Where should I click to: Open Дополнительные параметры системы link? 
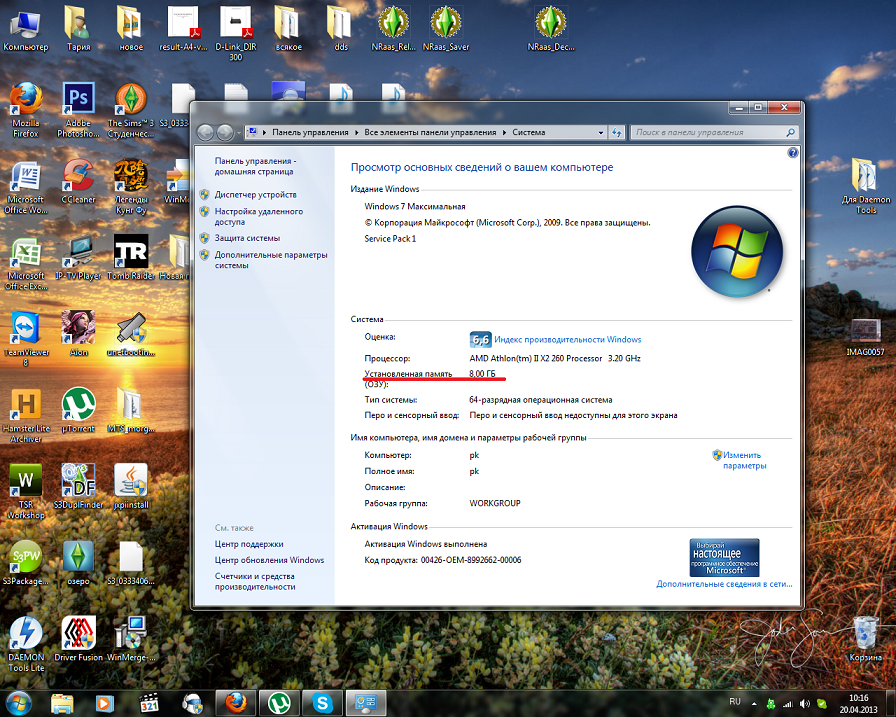[x=271, y=260]
